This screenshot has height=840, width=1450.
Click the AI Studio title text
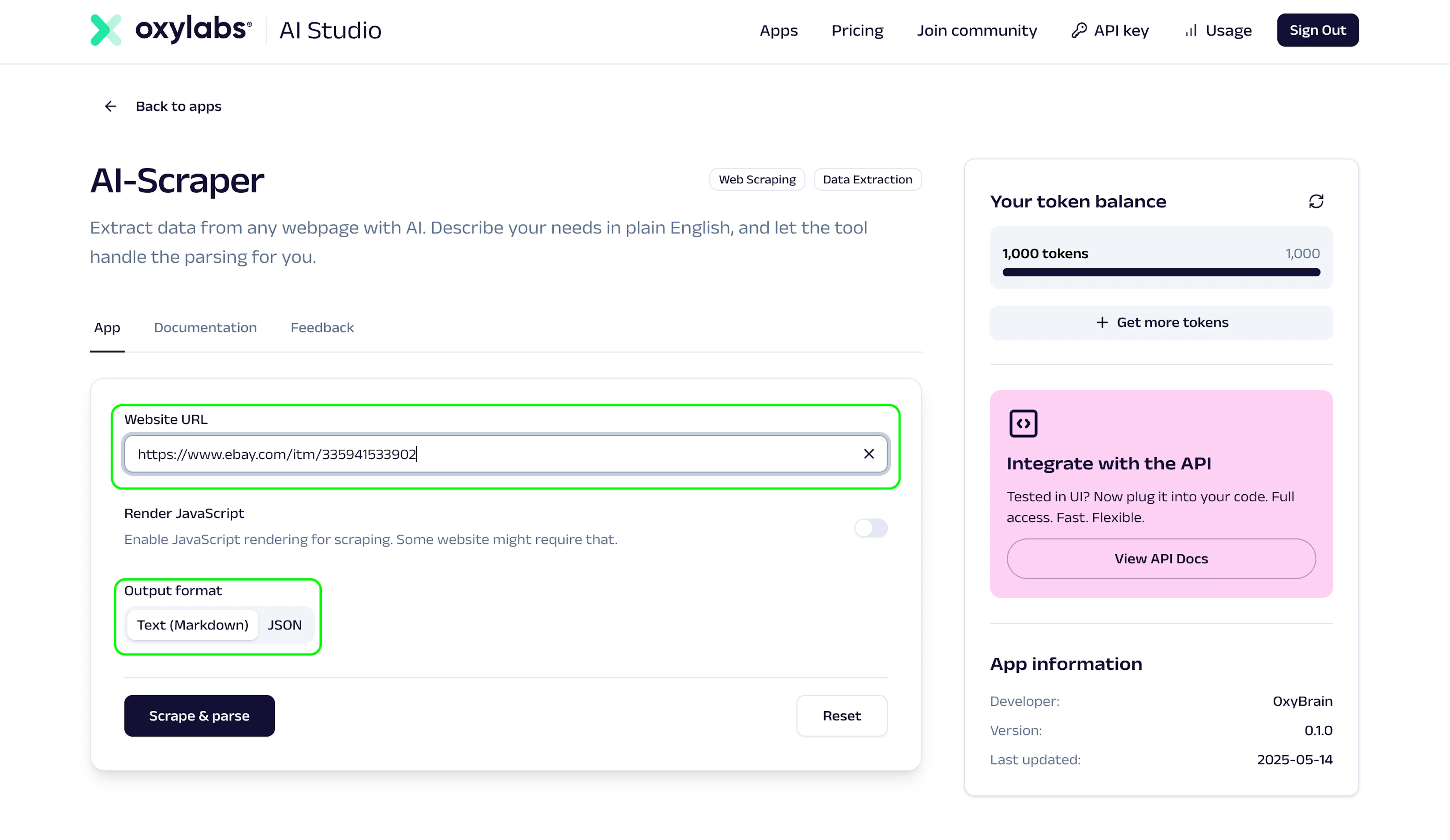(x=330, y=30)
